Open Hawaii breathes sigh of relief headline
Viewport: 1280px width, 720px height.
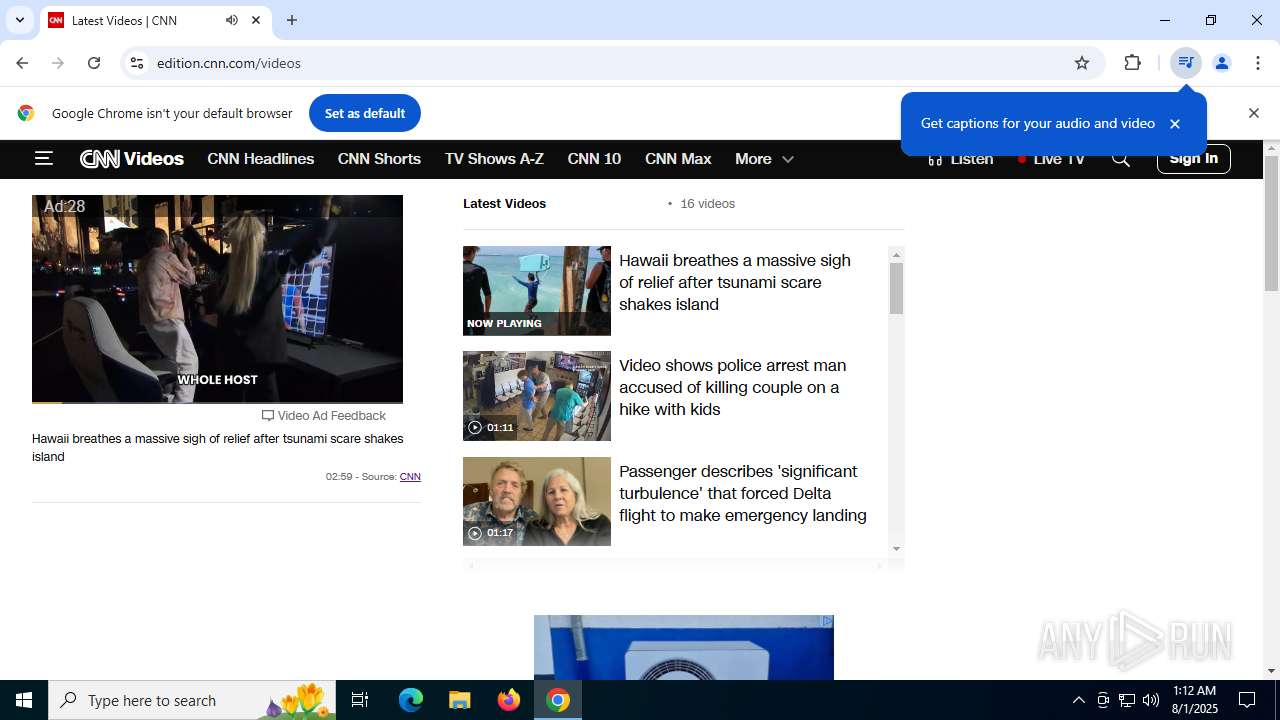point(735,282)
